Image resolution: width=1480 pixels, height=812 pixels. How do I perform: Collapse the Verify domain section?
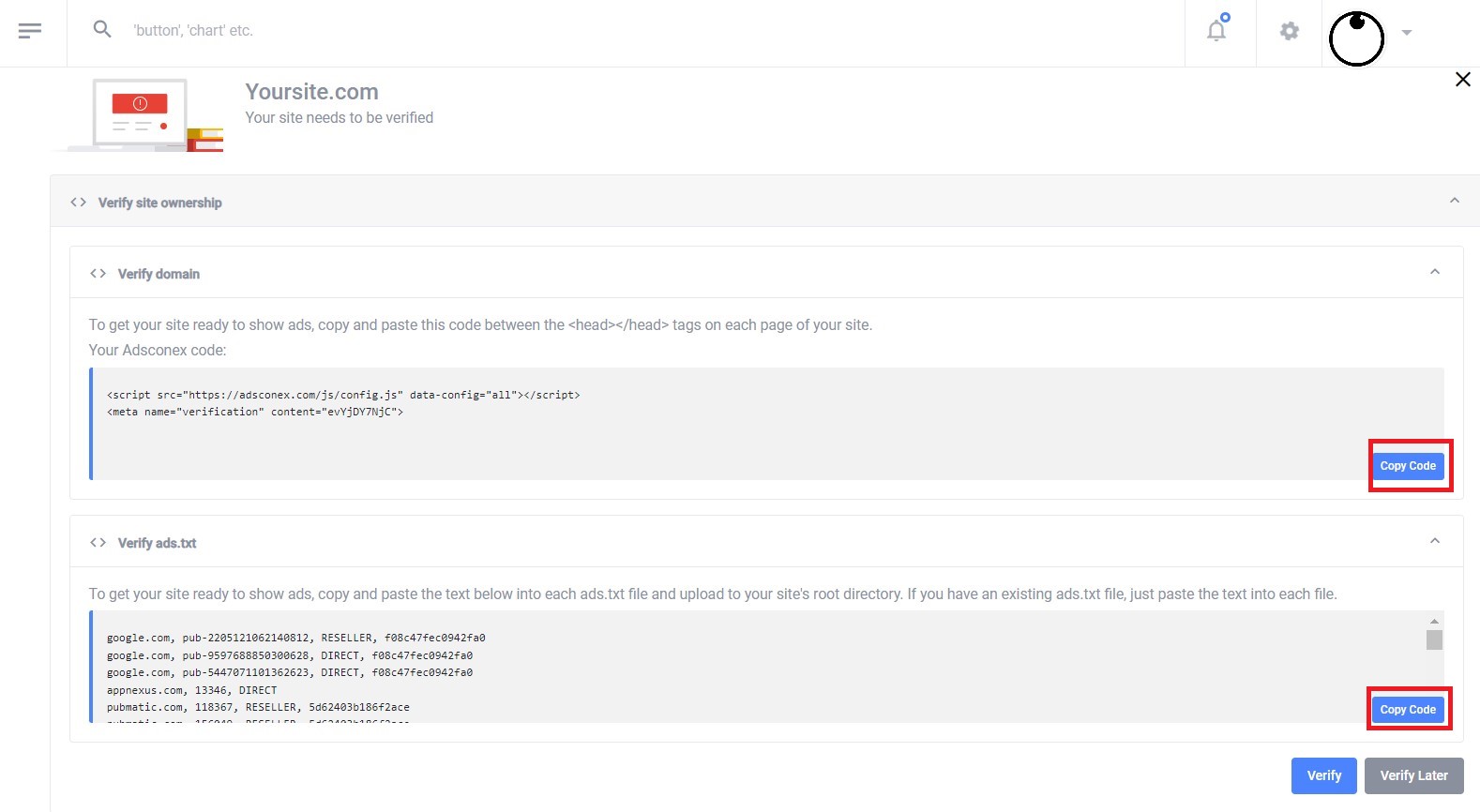[x=1434, y=272]
